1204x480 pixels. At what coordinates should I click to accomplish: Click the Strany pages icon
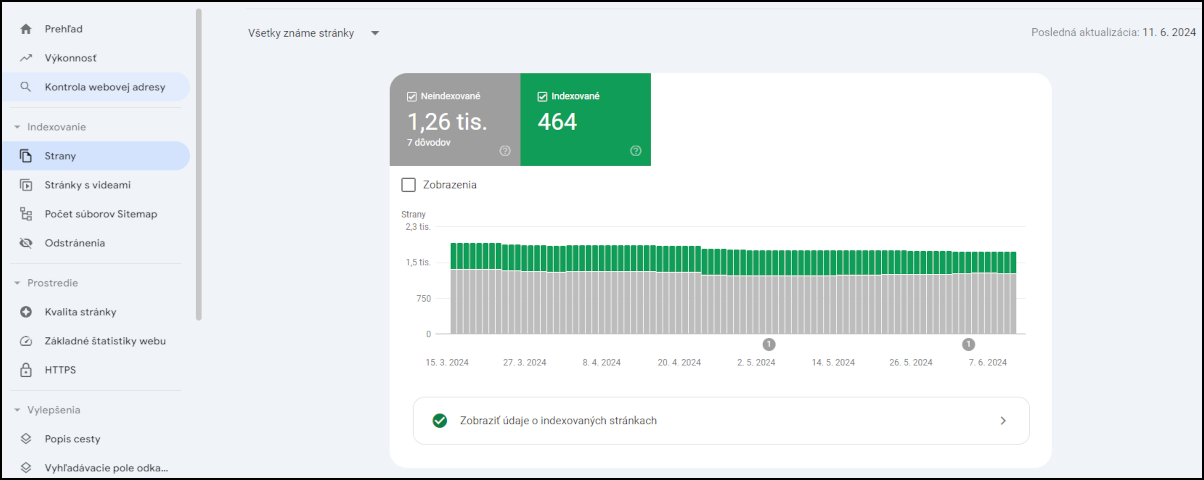26,156
